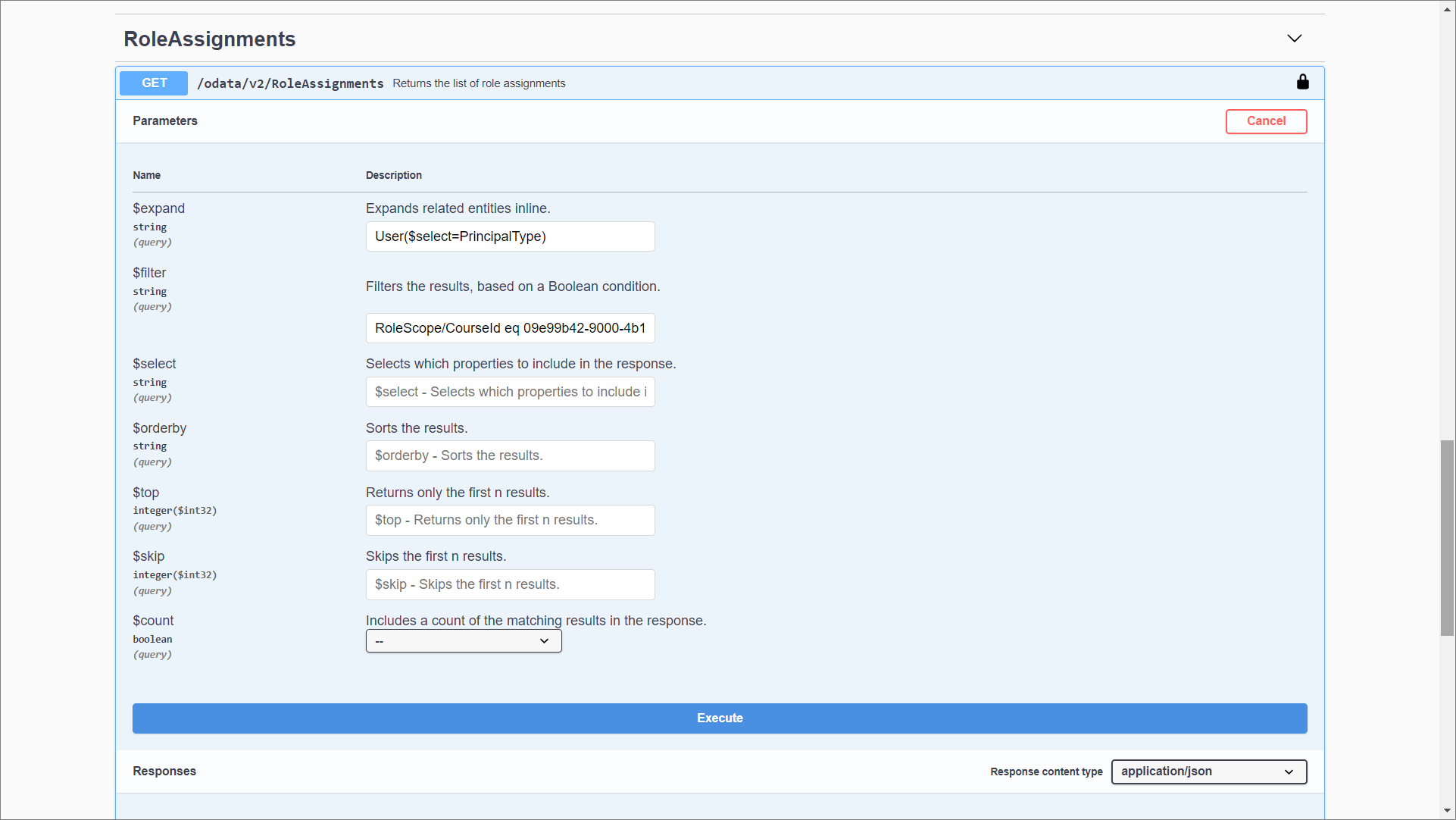Focus the $top results field
This screenshot has height=820, width=1456.
click(510, 520)
